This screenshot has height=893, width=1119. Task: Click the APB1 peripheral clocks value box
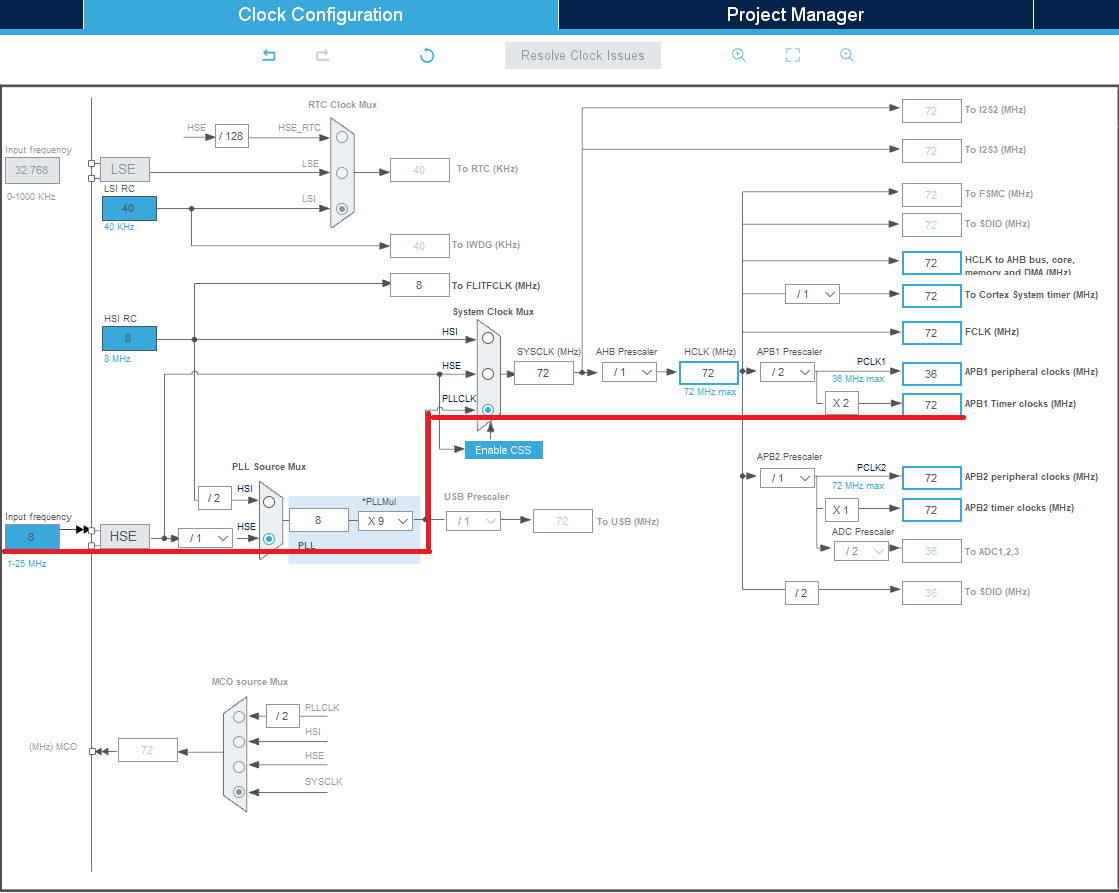coord(931,374)
